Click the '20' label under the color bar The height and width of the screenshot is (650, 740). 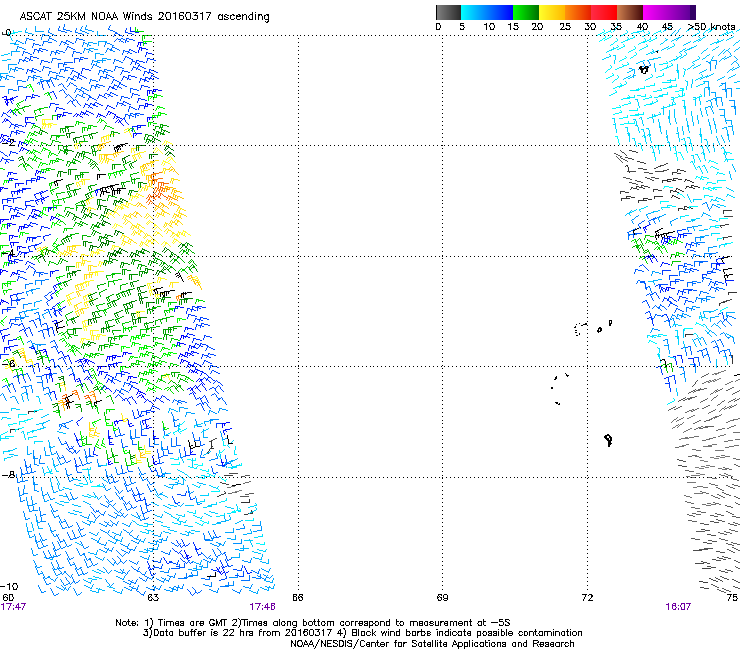click(537, 27)
